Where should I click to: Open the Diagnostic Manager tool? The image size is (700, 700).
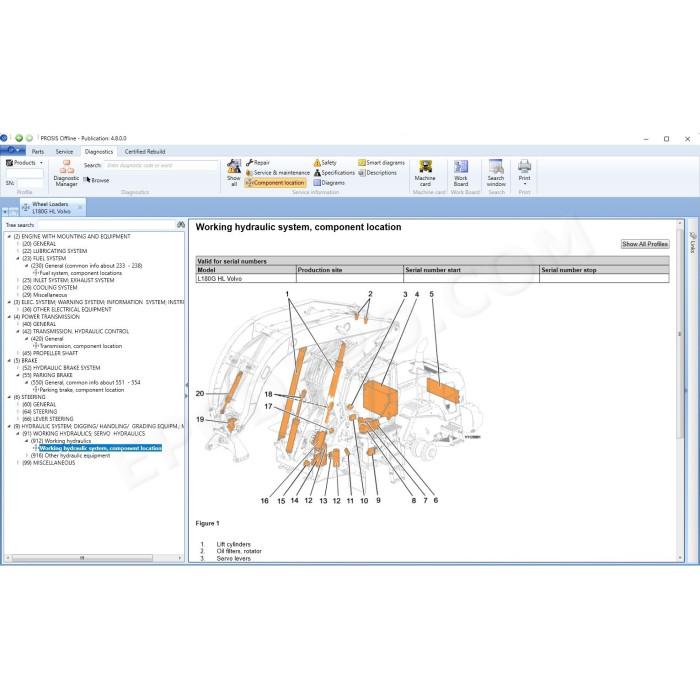(x=66, y=173)
